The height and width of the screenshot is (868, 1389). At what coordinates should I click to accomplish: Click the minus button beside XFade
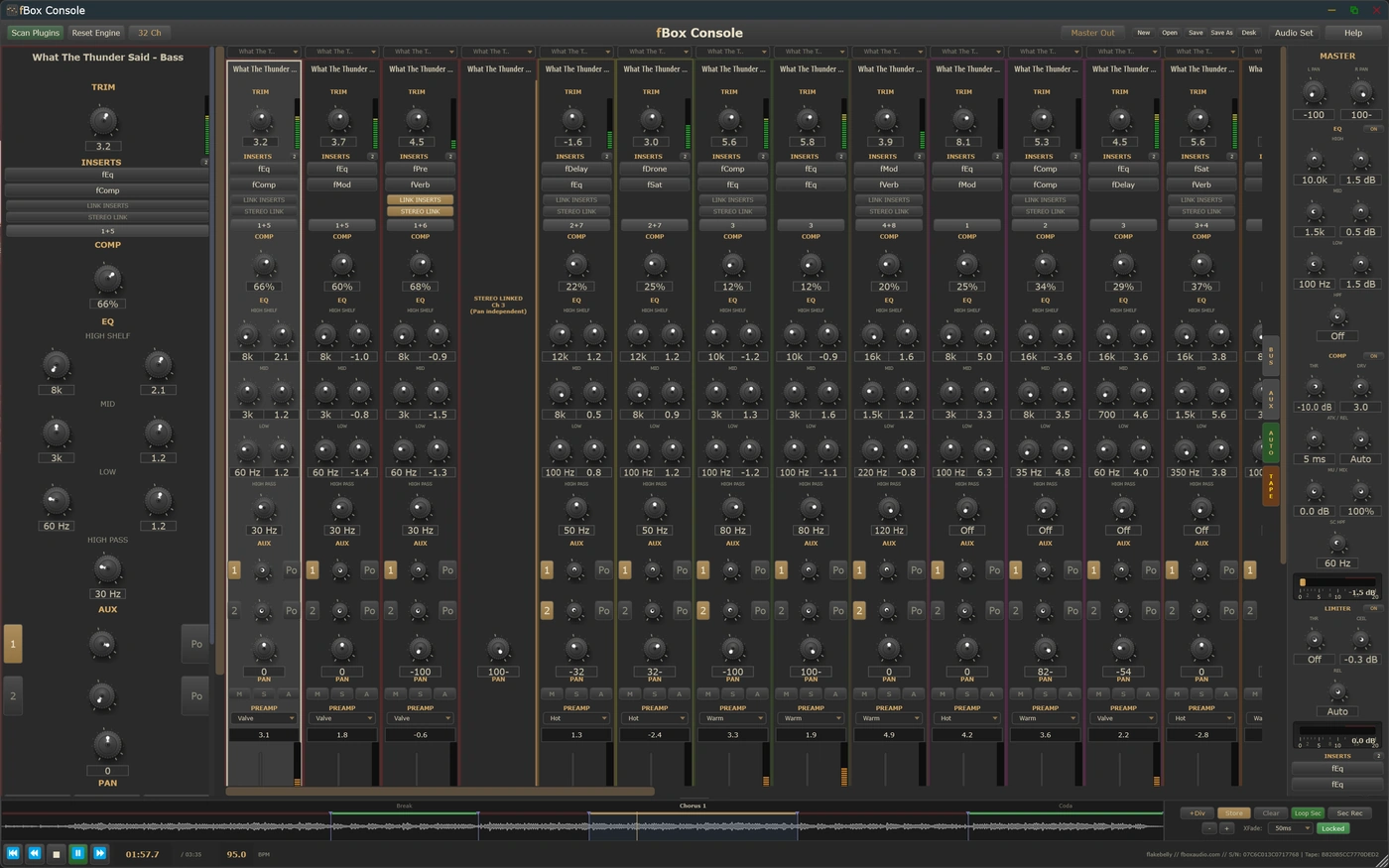[x=1209, y=828]
